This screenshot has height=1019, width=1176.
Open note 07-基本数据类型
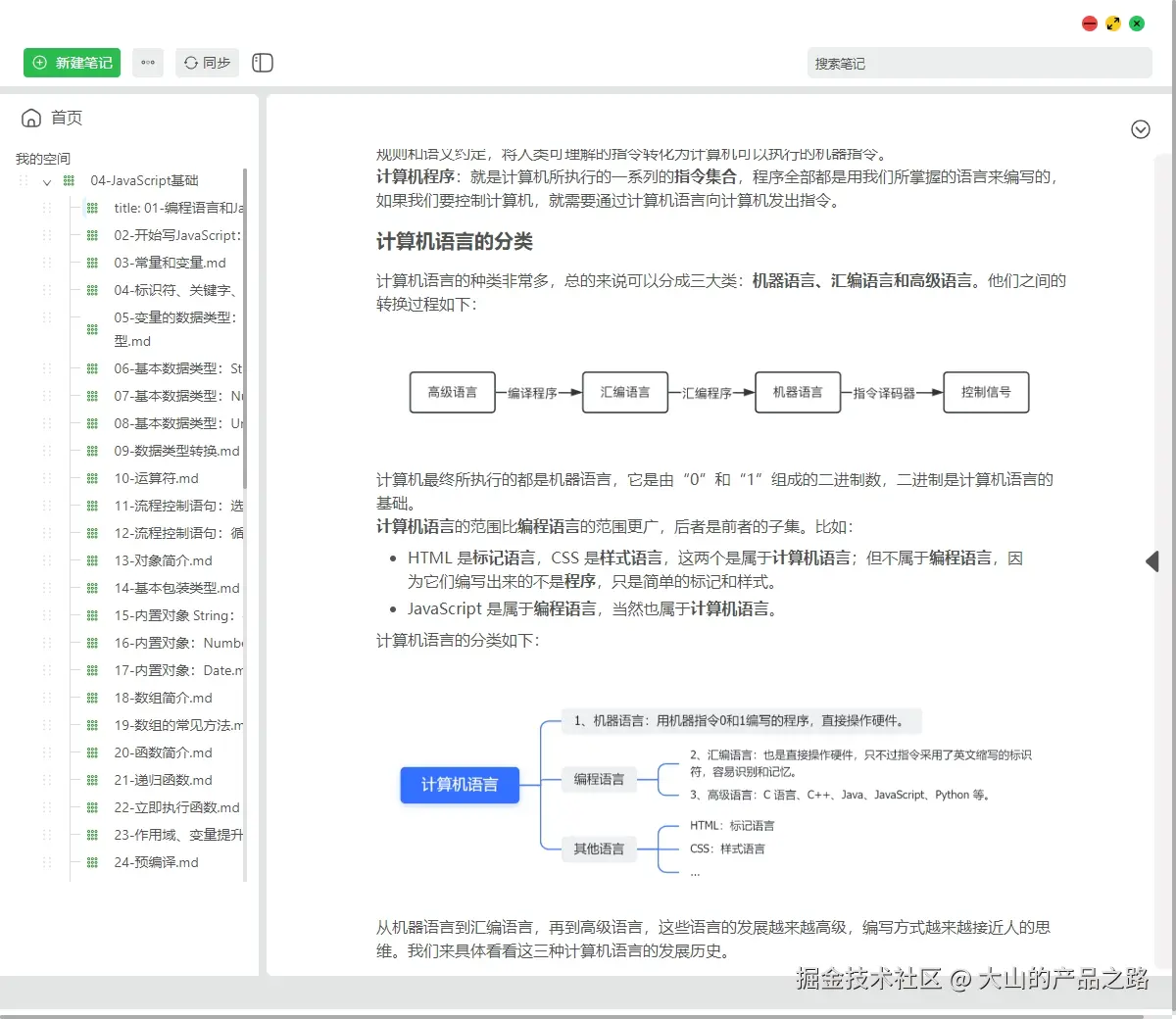(x=178, y=396)
